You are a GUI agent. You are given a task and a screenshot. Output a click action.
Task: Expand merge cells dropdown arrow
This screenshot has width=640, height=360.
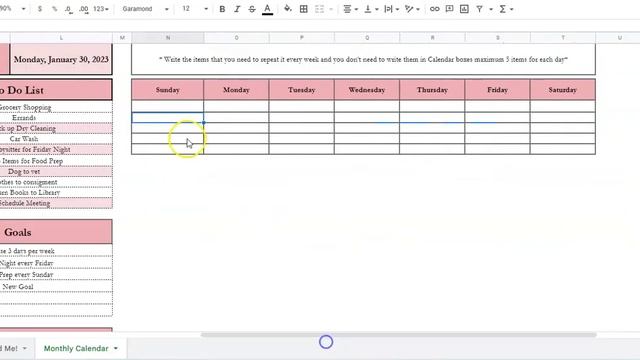tap(331, 9)
